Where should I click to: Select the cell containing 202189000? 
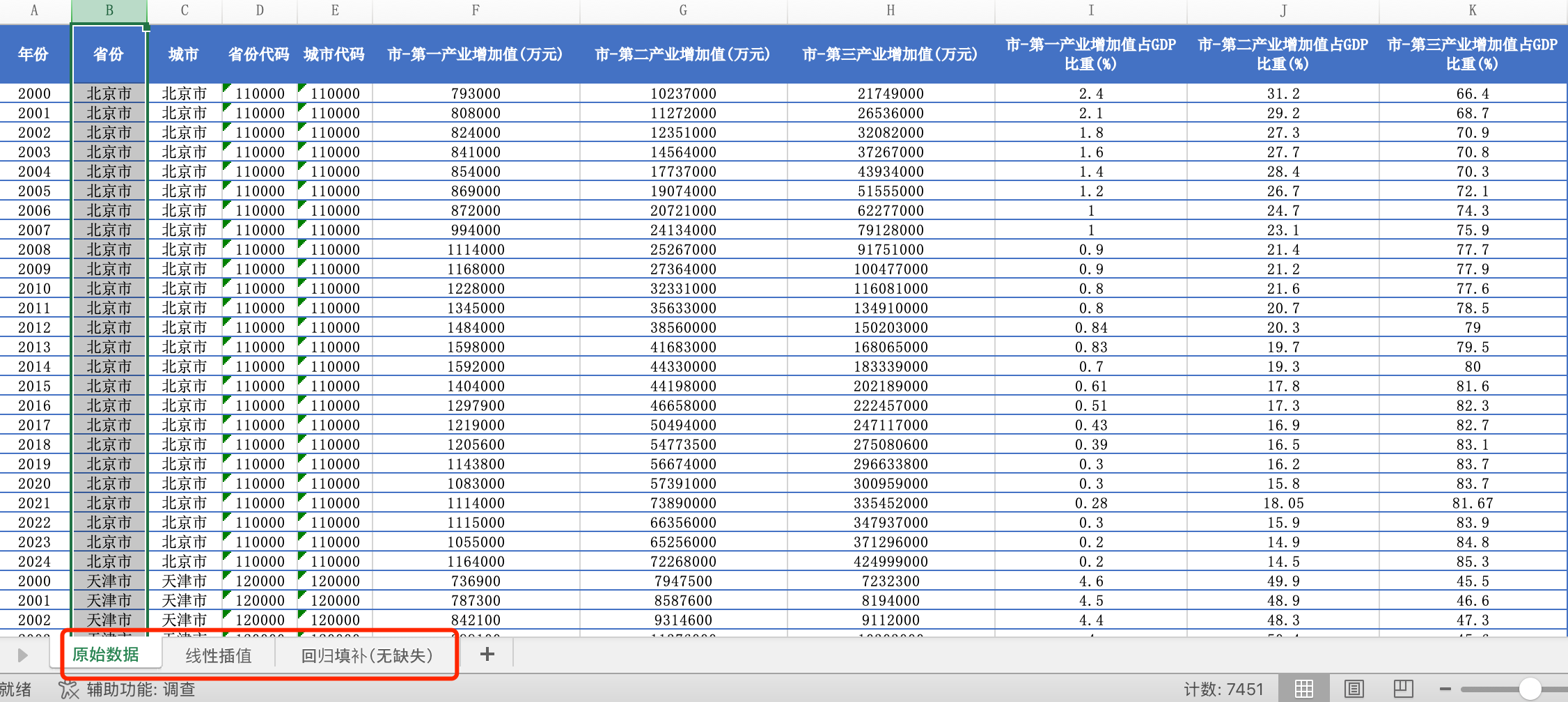click(x=891, y=386)
